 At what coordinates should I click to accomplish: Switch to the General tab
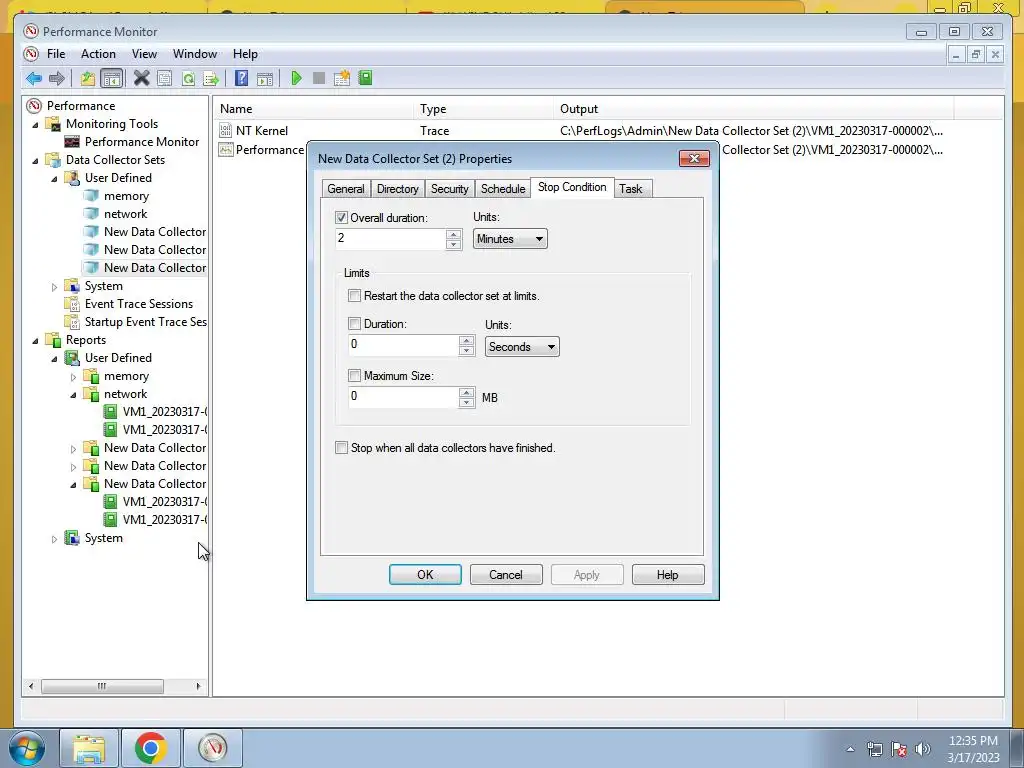[345, 189]
